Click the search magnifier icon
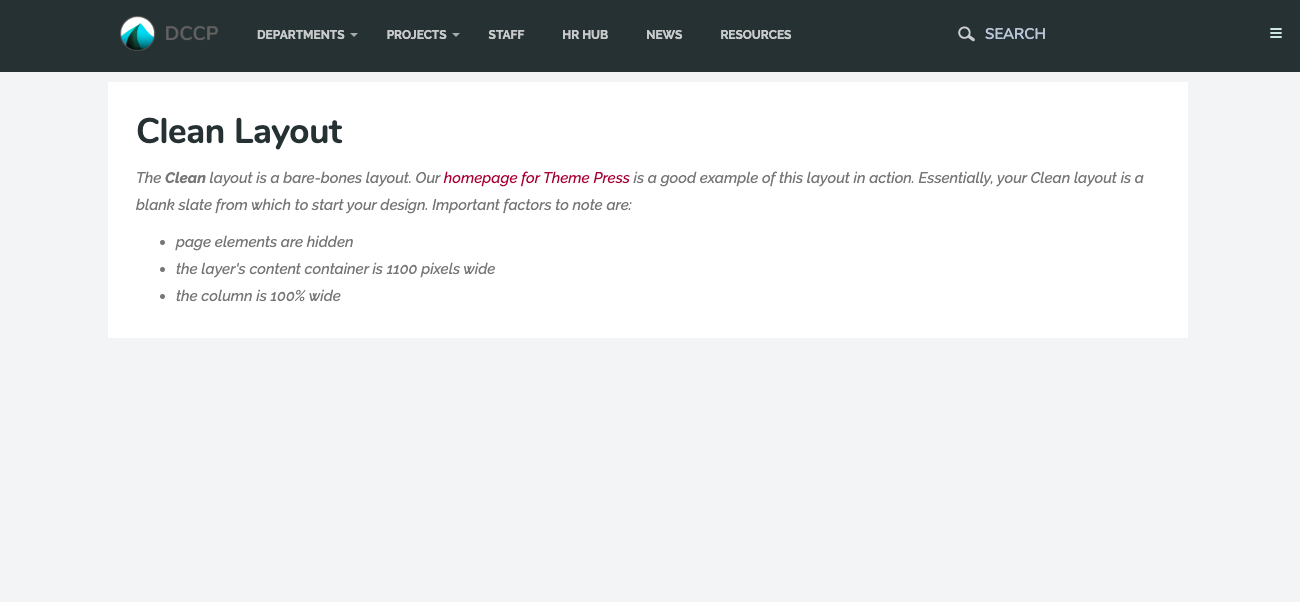 pos(966,34)
